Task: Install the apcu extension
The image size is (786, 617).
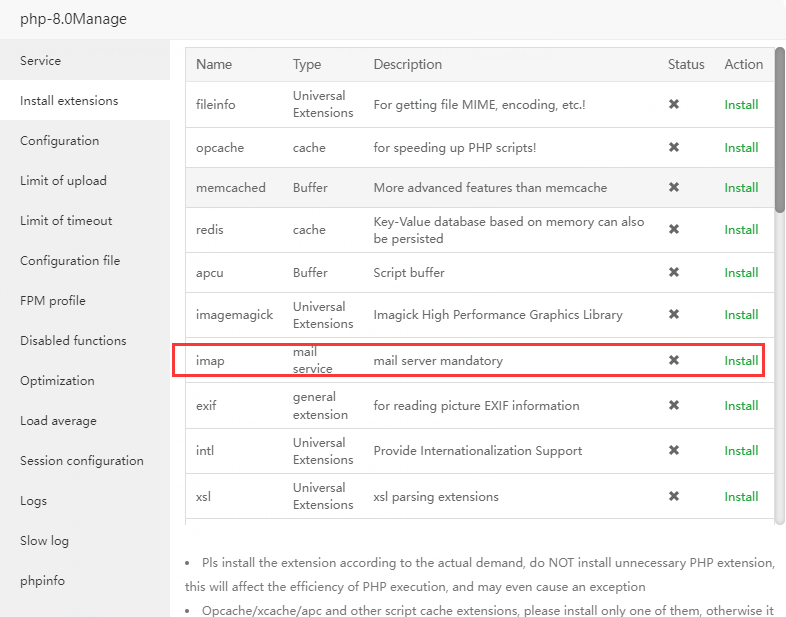Action: click(741, 272)
